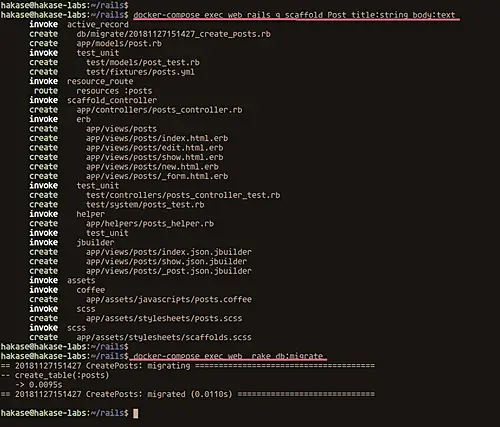Click the scaffold Post command line text
Screen dimensions: 500x427
(294, 15)
